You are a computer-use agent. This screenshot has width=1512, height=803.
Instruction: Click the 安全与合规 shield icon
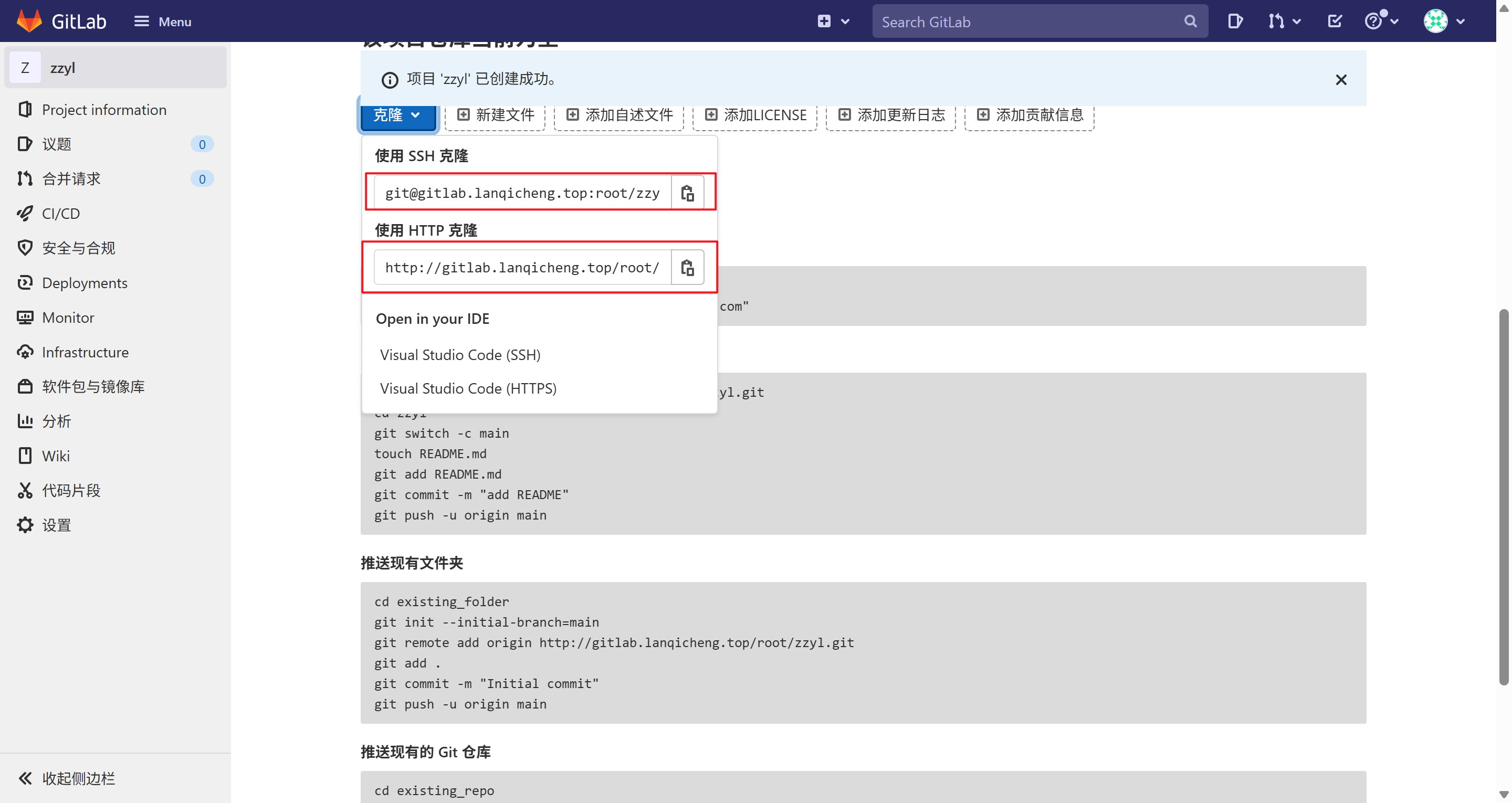[25, 248]
